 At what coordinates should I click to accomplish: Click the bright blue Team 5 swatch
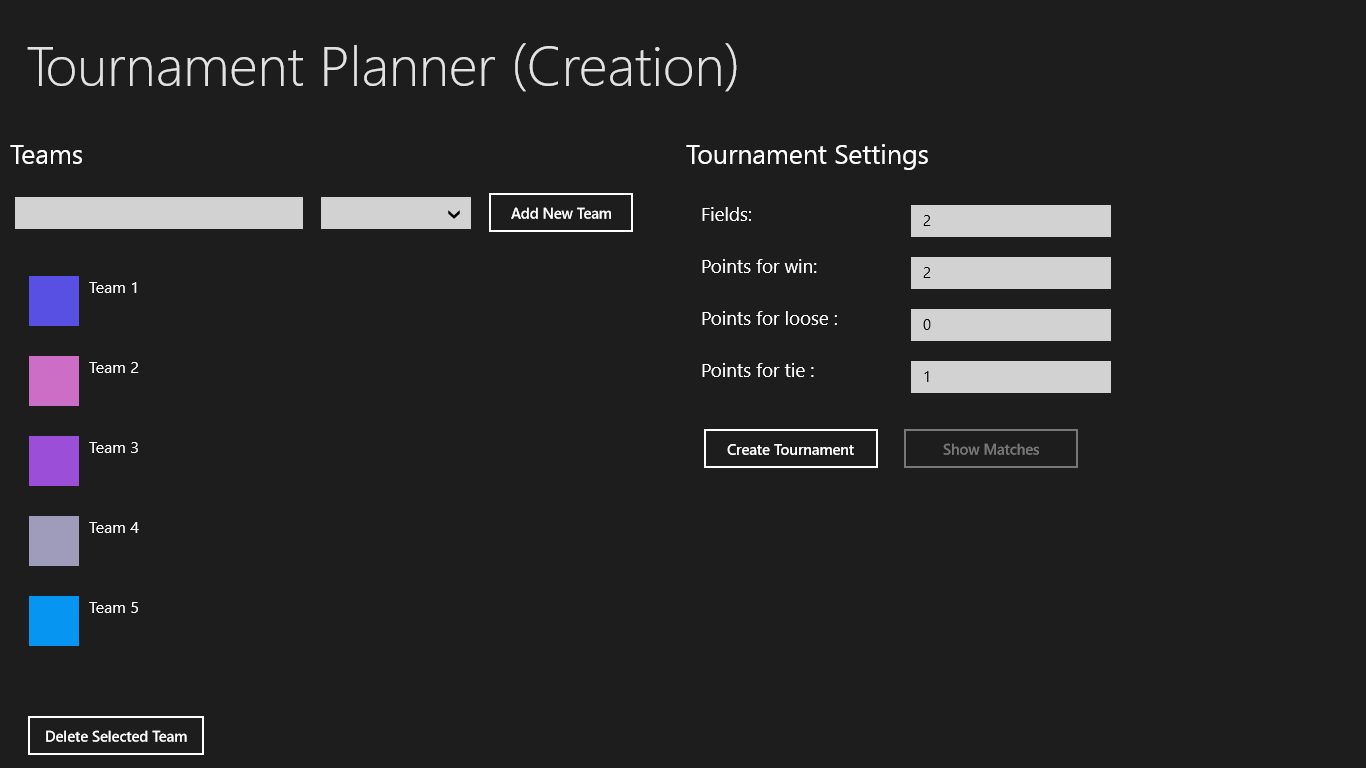[54, 621]
